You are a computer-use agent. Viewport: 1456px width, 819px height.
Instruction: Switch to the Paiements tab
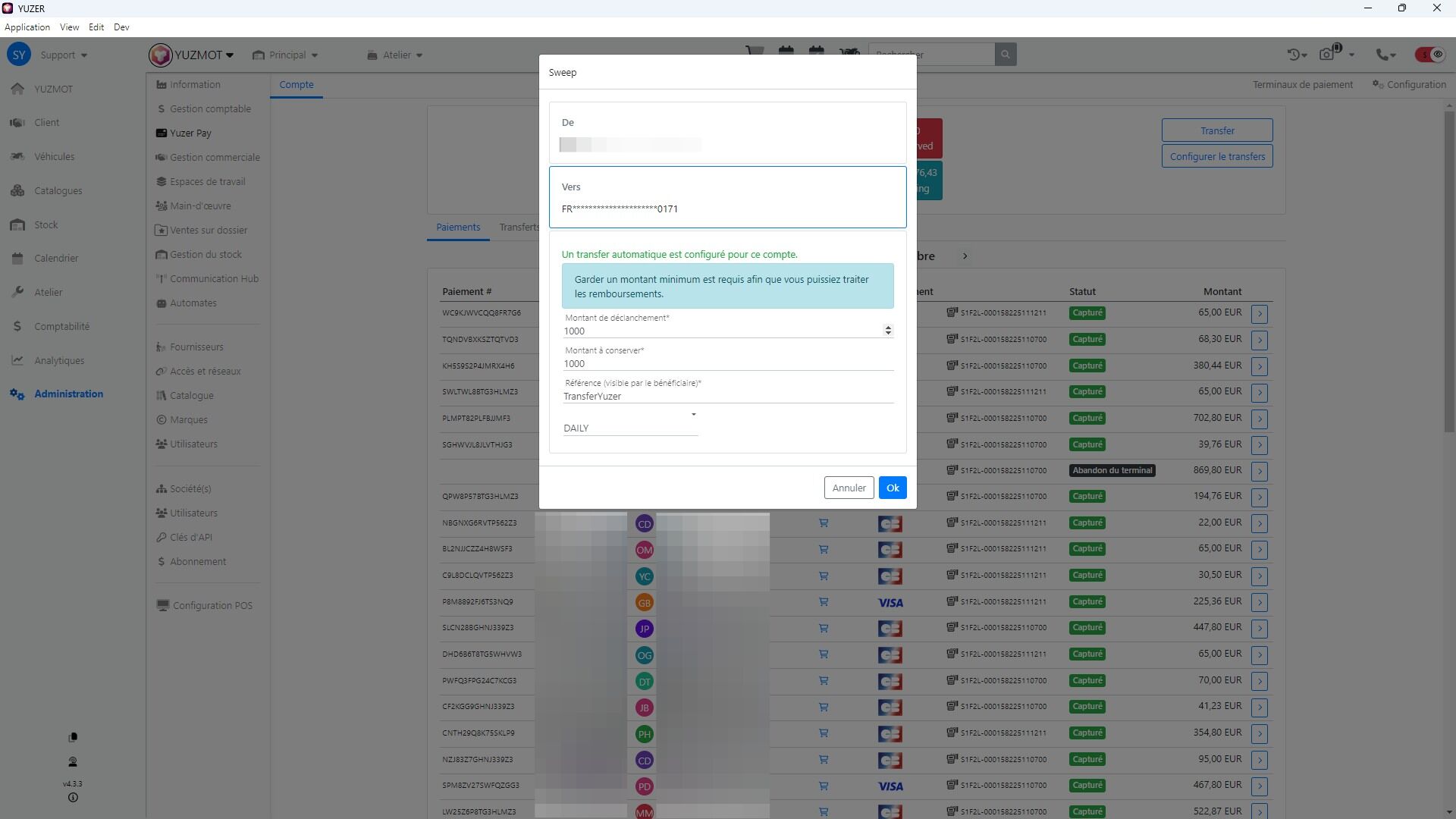(458, 227)
